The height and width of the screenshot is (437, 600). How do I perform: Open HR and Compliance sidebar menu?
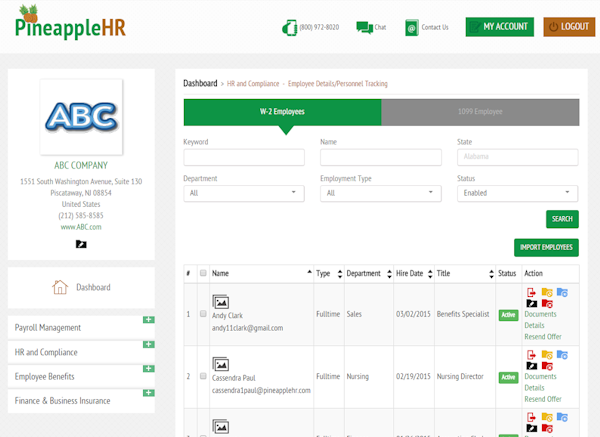[x=46, y=352]
